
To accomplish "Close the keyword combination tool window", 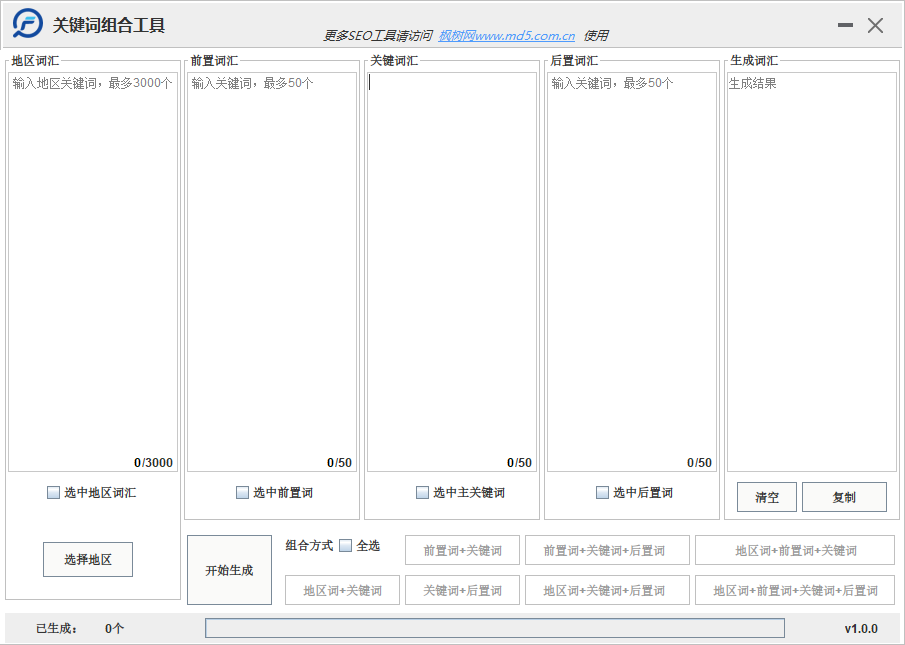I will (x=875, y=26).
